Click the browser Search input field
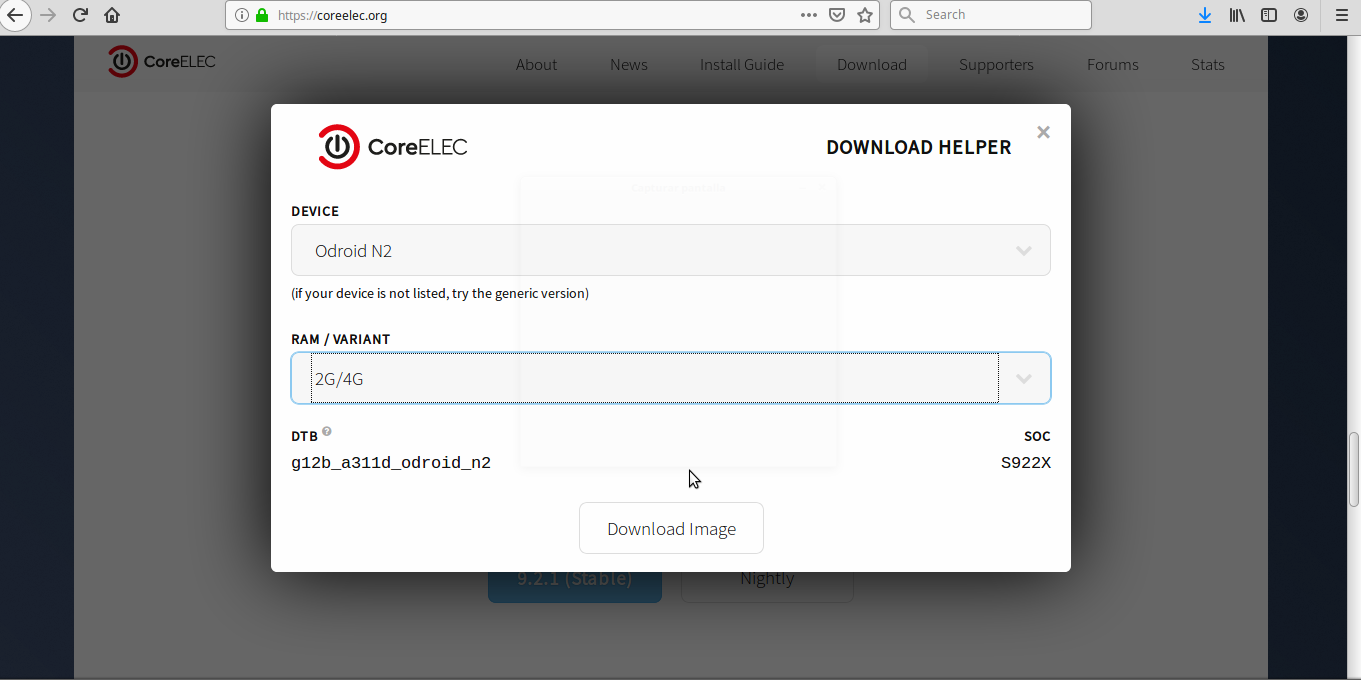1361x680 pixels. click(1000, 15)
